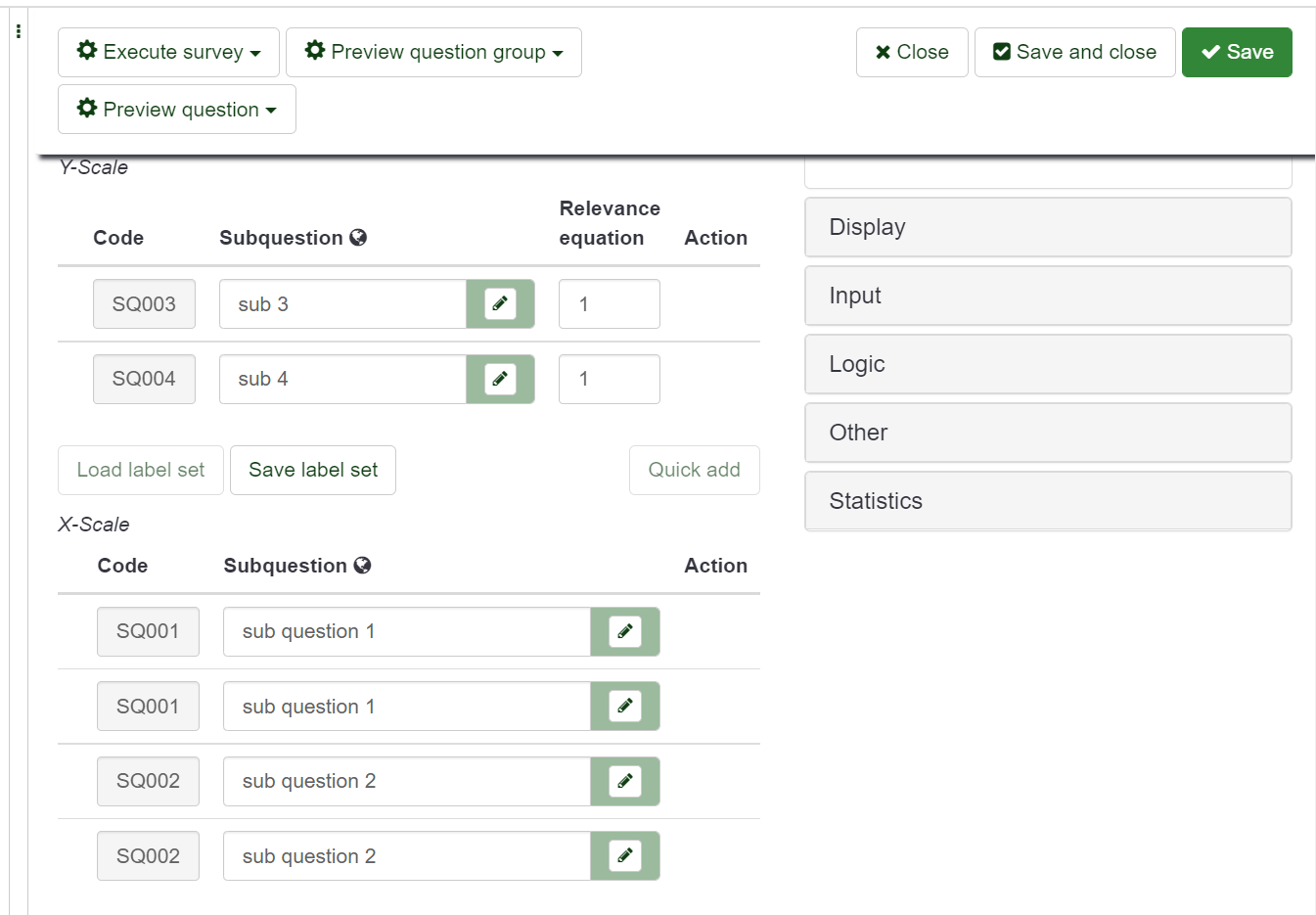Click the globe icon beside Y-Scale Subquestion header
Image resolution: width=1316 pixels, height=915 pixels.
click(358, 238)
